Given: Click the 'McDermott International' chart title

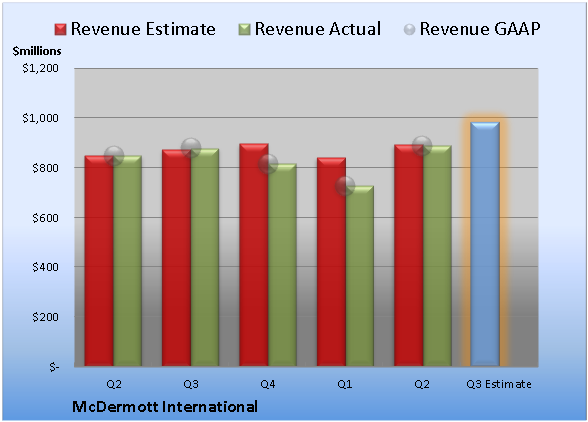Looking at the screenshot, I should [x=165, y=407].
